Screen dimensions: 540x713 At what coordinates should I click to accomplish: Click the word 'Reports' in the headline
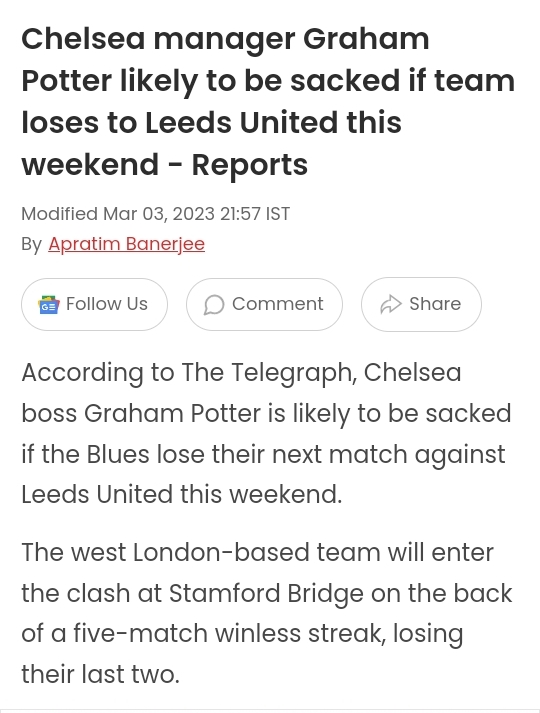(x=250, y=164)
